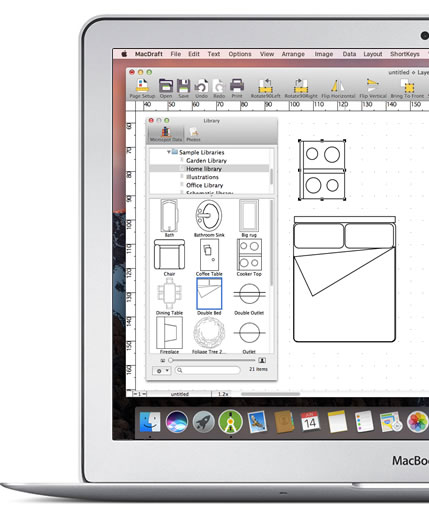Select the Coffee Table symbol
The image size is (429, 524).
[209, 257]
